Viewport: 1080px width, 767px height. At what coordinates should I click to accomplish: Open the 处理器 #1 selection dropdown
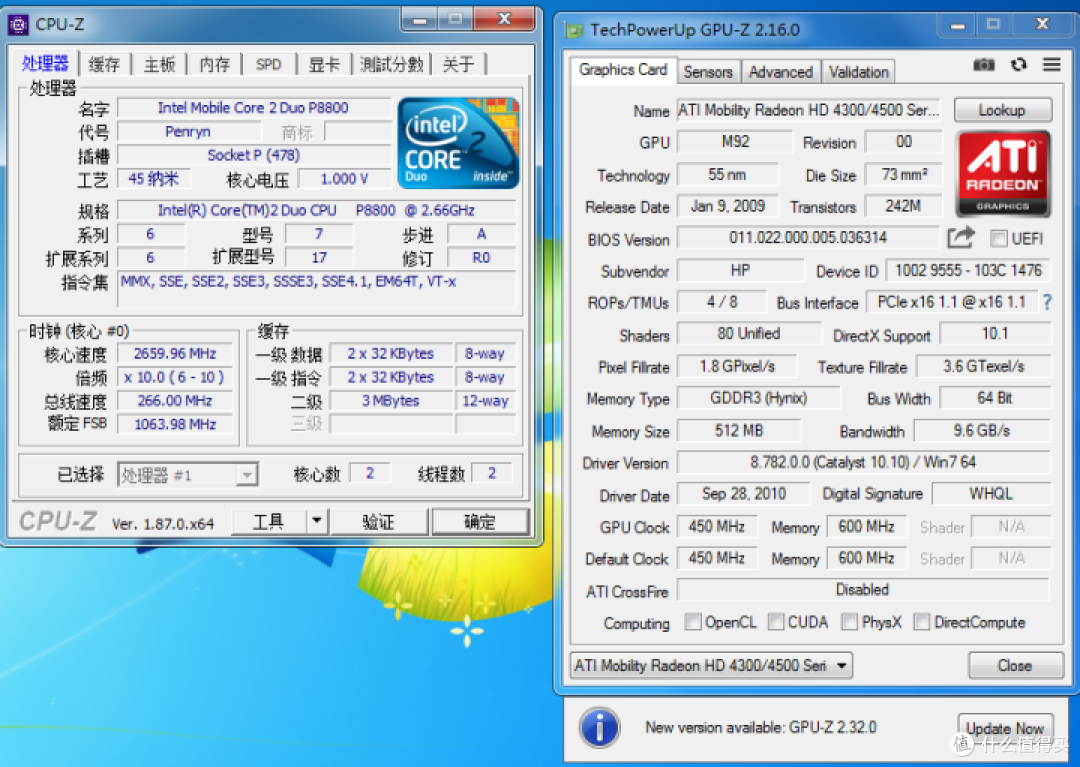coord(187,474)
